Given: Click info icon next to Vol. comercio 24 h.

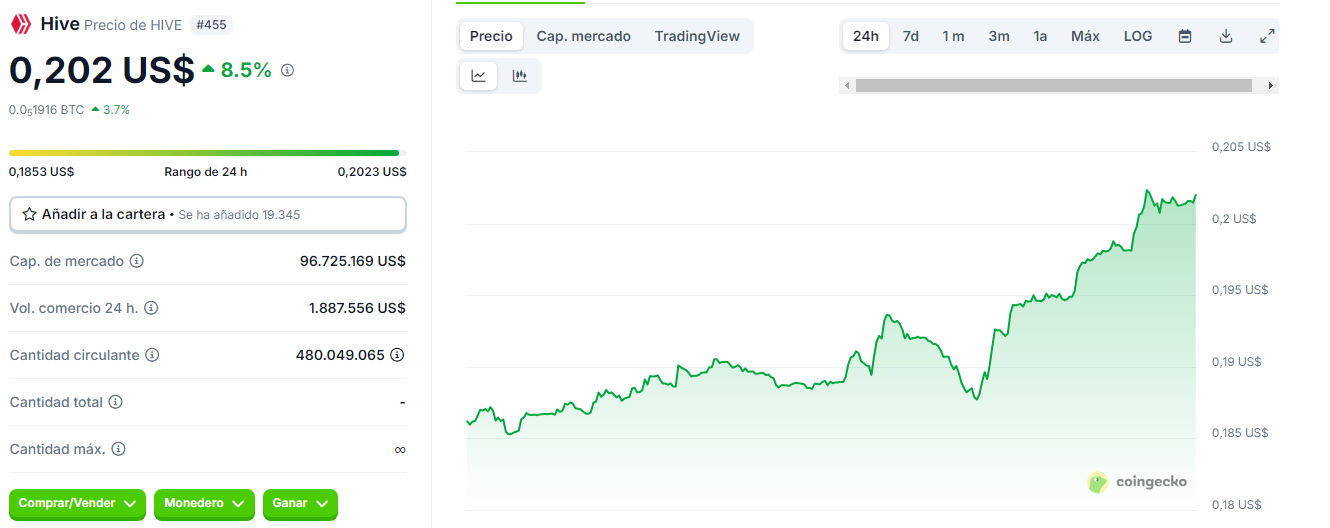Looking at the screenshot, I should point(152,308).
